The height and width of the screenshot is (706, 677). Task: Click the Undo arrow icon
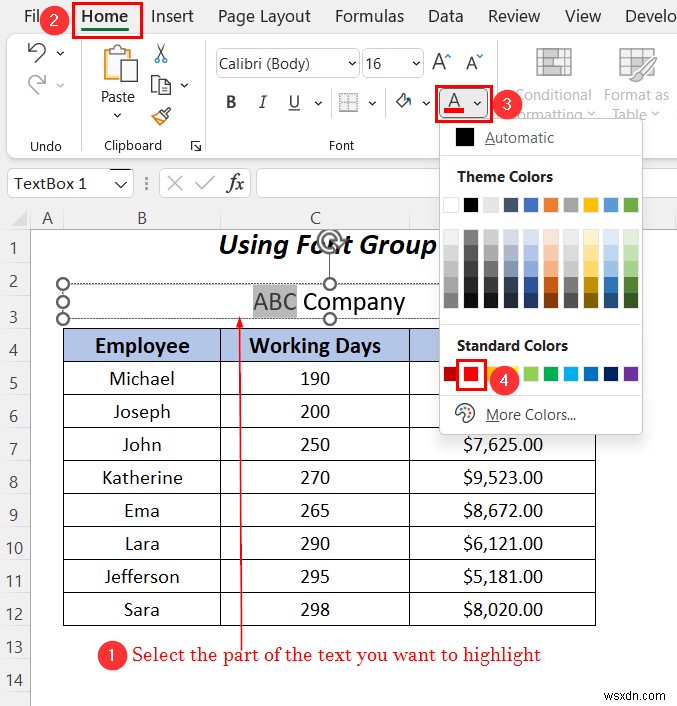[x=36, y=52]
